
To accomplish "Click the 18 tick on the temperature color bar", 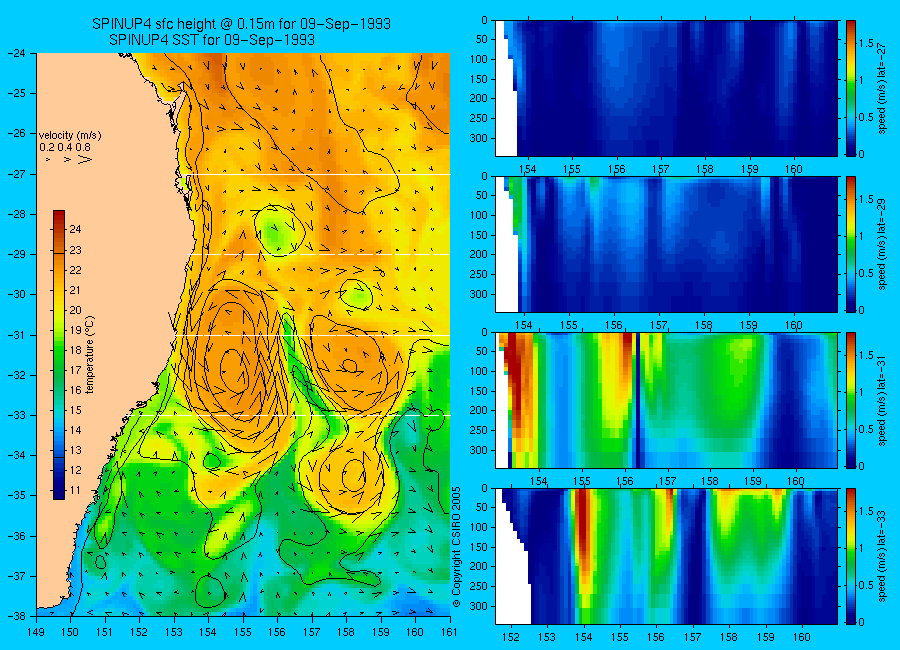I will click(x=75, y=350).
